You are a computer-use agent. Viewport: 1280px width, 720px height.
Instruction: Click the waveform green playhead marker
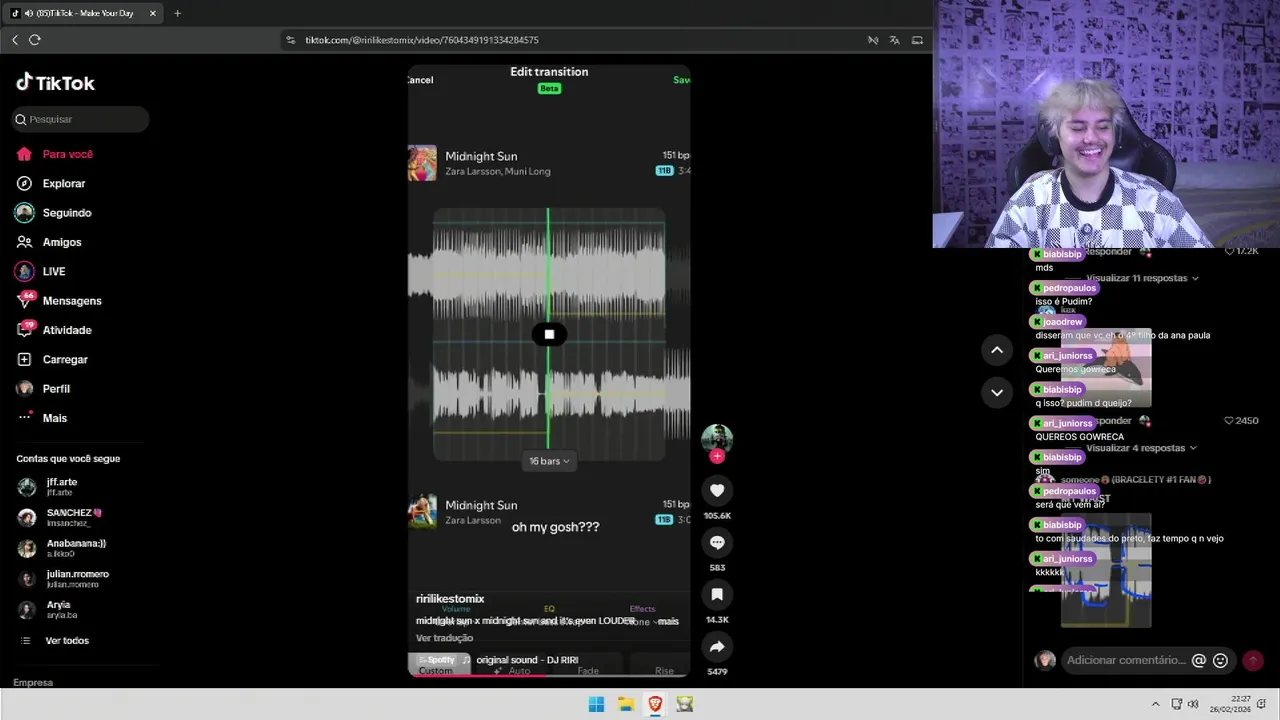(x=548, y=330)
